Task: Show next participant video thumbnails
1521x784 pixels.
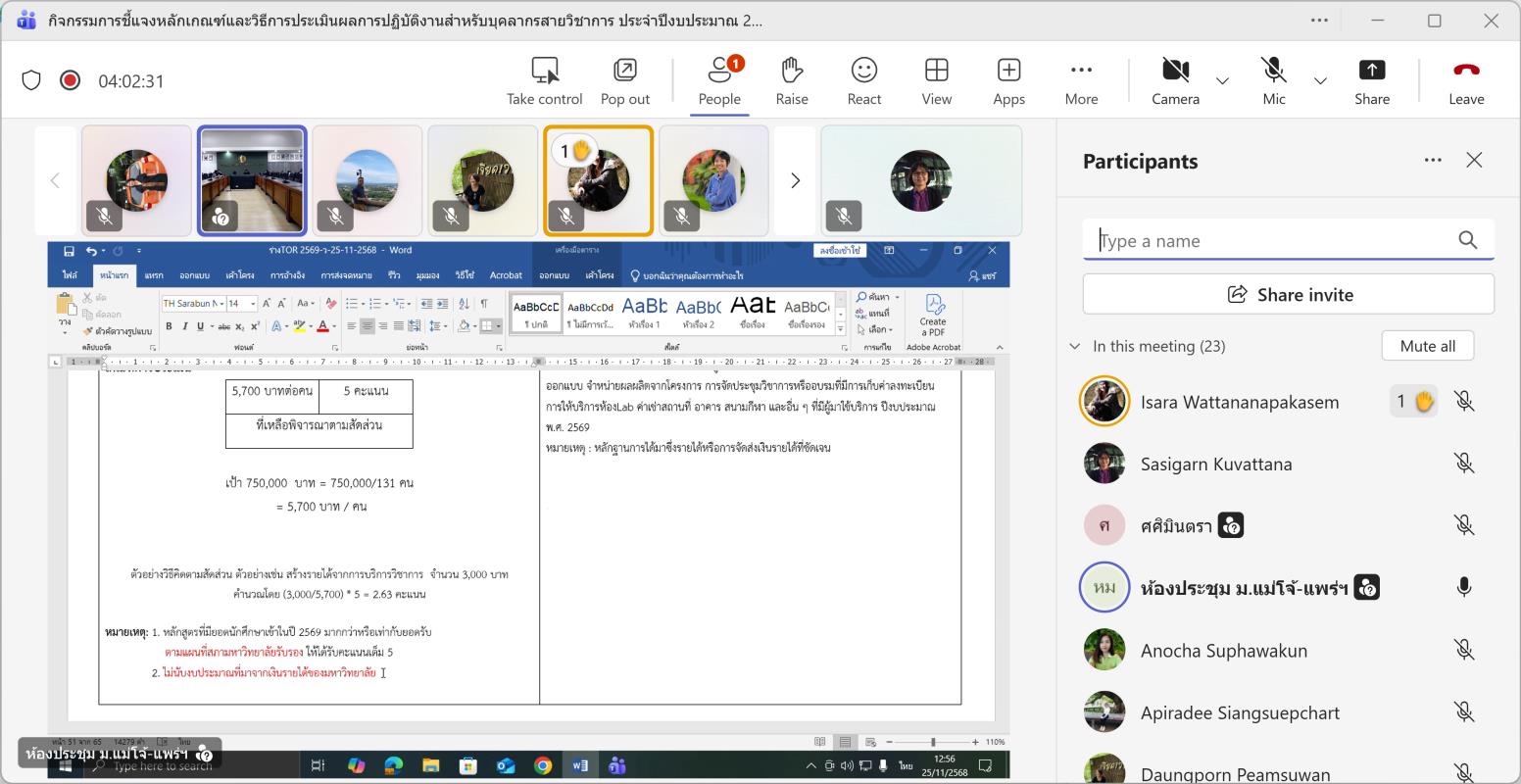Action: (x=795, y=180)
